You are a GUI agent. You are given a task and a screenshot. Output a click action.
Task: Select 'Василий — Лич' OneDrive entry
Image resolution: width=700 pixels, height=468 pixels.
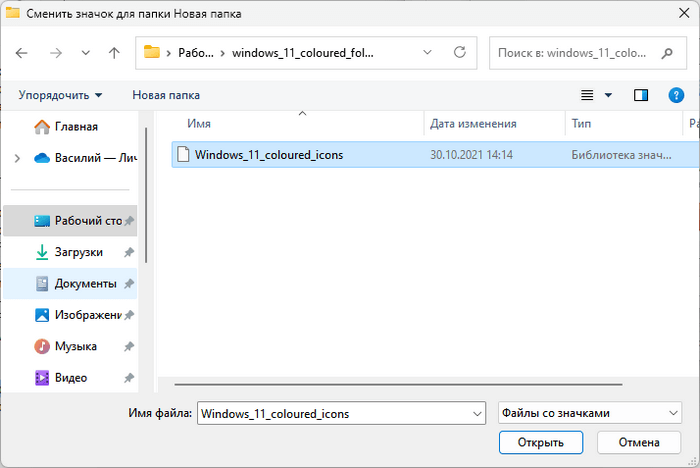point(86,158)
